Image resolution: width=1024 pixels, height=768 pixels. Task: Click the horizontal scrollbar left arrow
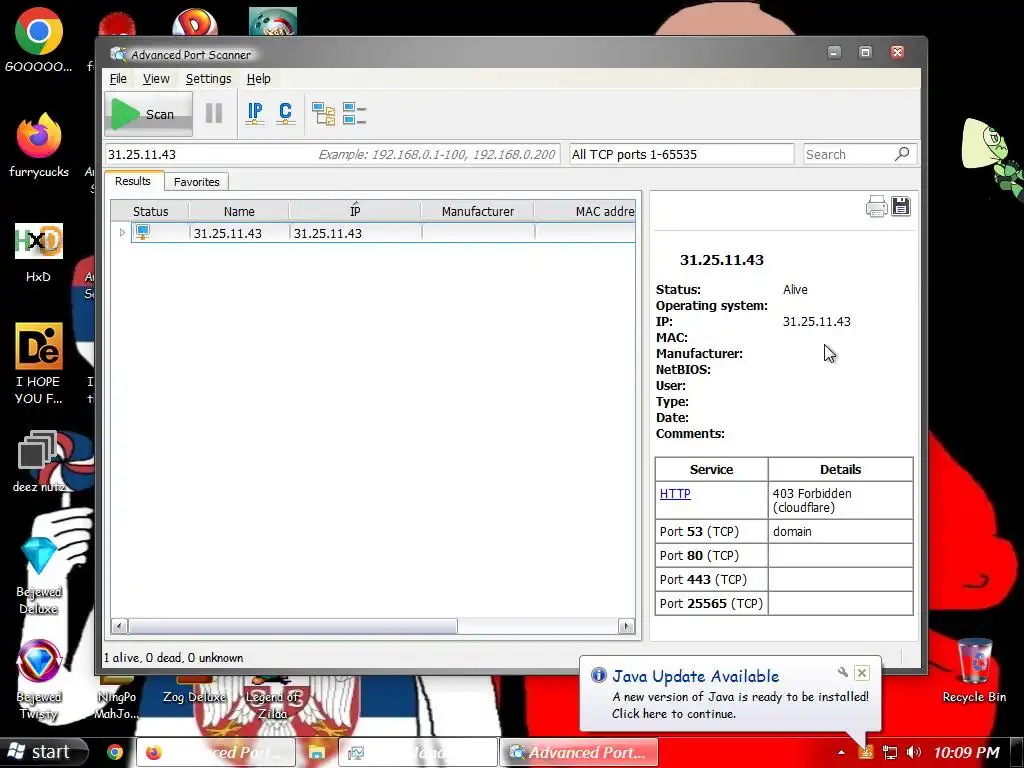pos(119,626)
